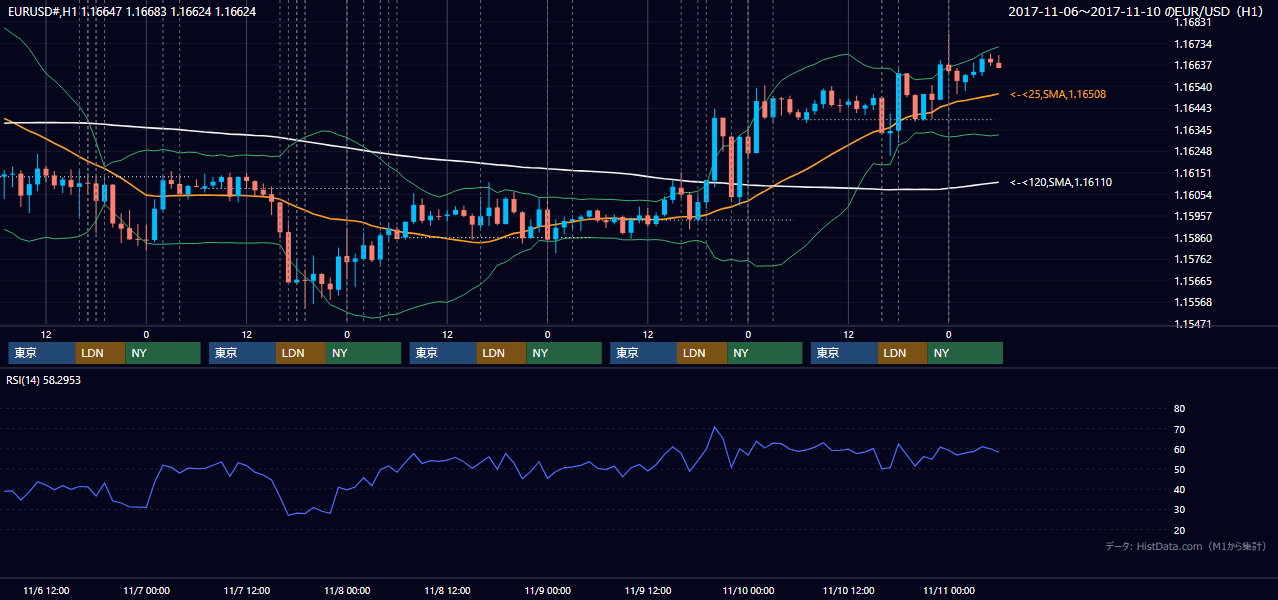This screenshot has height=600, width=1278.
Task: Click the 25 SMA 1.16508 label
Action: click(x=1058, y=94)
